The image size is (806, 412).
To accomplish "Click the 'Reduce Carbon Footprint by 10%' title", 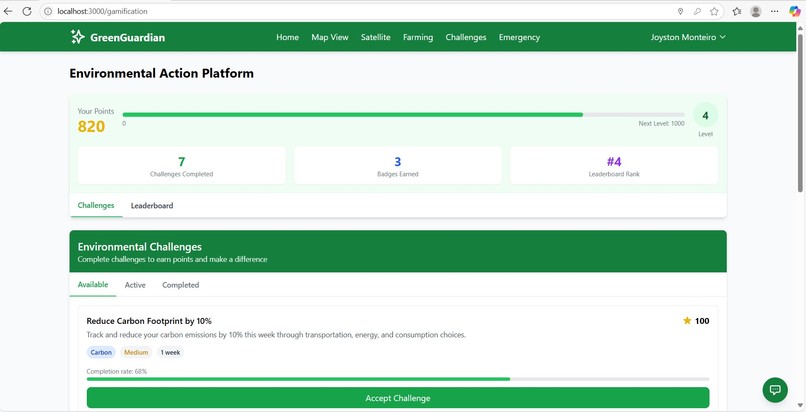I will click(x=149, y=321).
